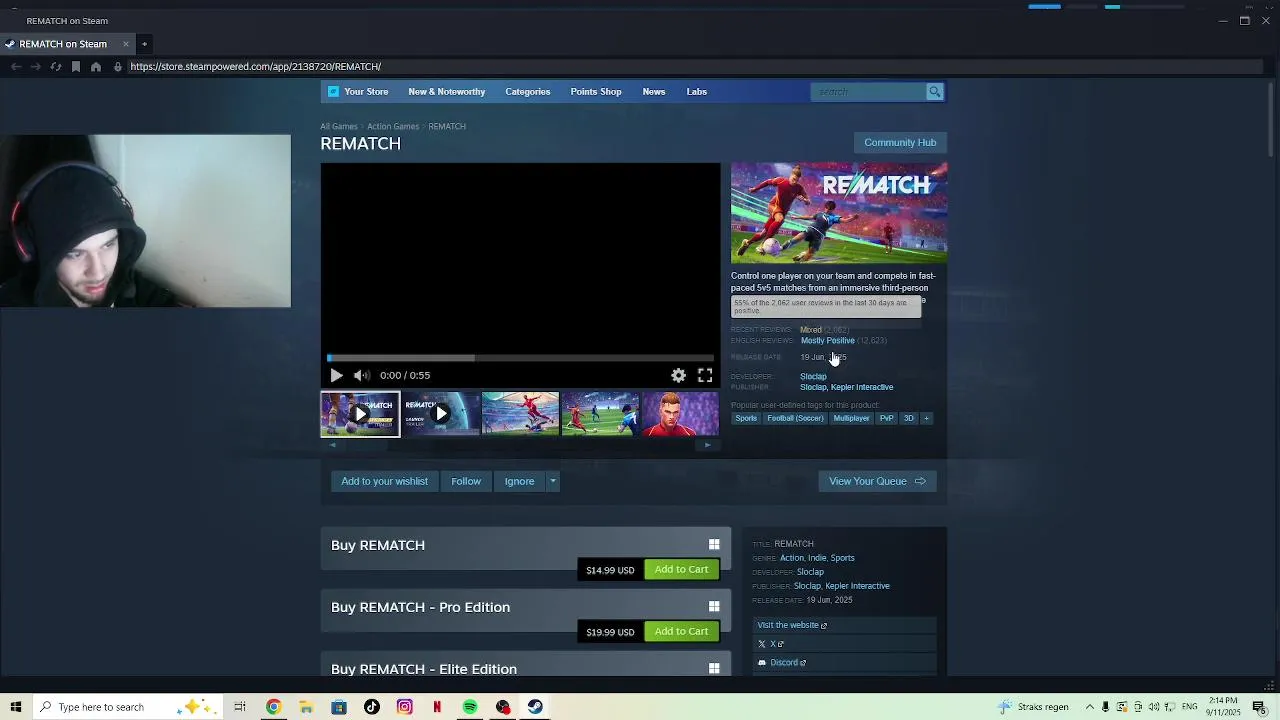1280x720 pixels.
Task: Show hidden system tray icons
Action: 1090,707
